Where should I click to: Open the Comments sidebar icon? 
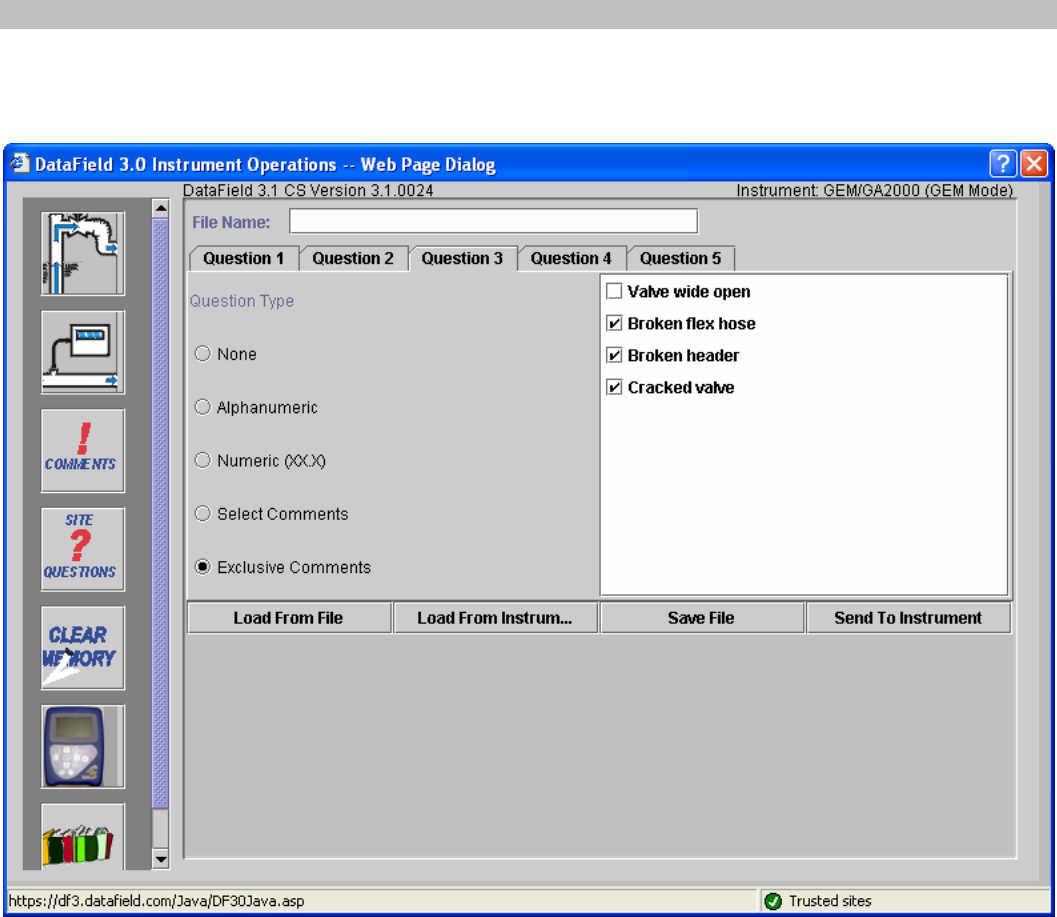click(82, 450)
